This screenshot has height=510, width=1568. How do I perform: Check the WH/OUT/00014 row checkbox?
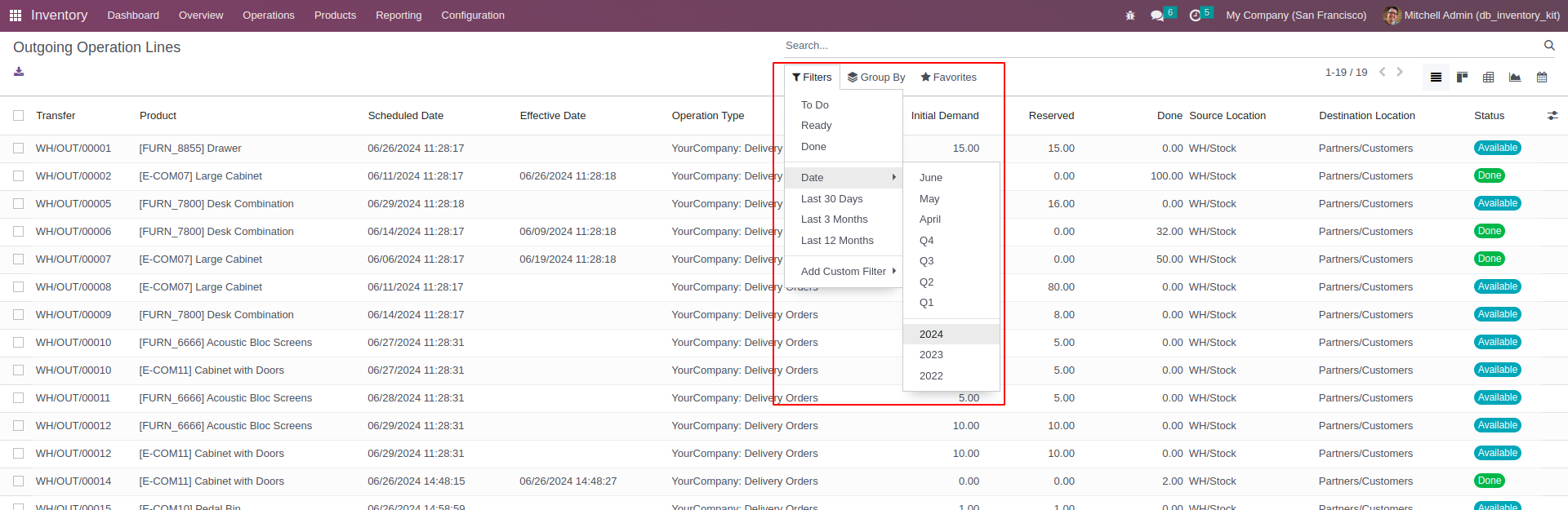pos(19,481)
